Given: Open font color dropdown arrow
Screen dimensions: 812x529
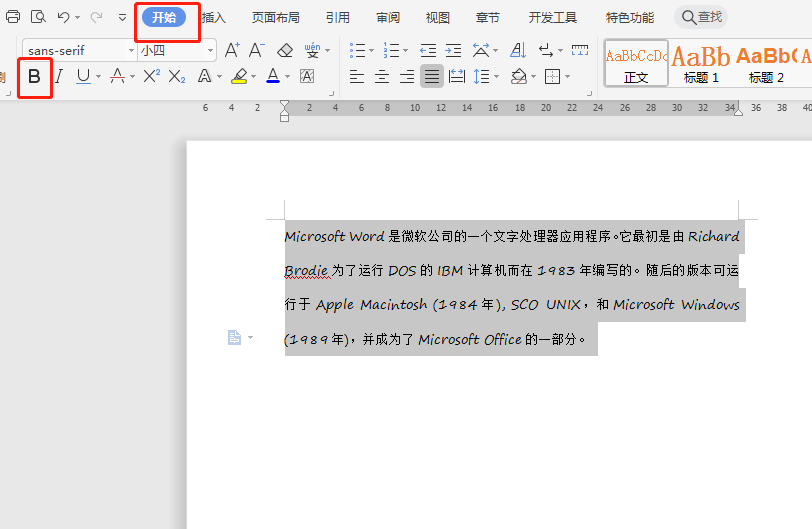Looking at the screenshot, I should 287,77.
